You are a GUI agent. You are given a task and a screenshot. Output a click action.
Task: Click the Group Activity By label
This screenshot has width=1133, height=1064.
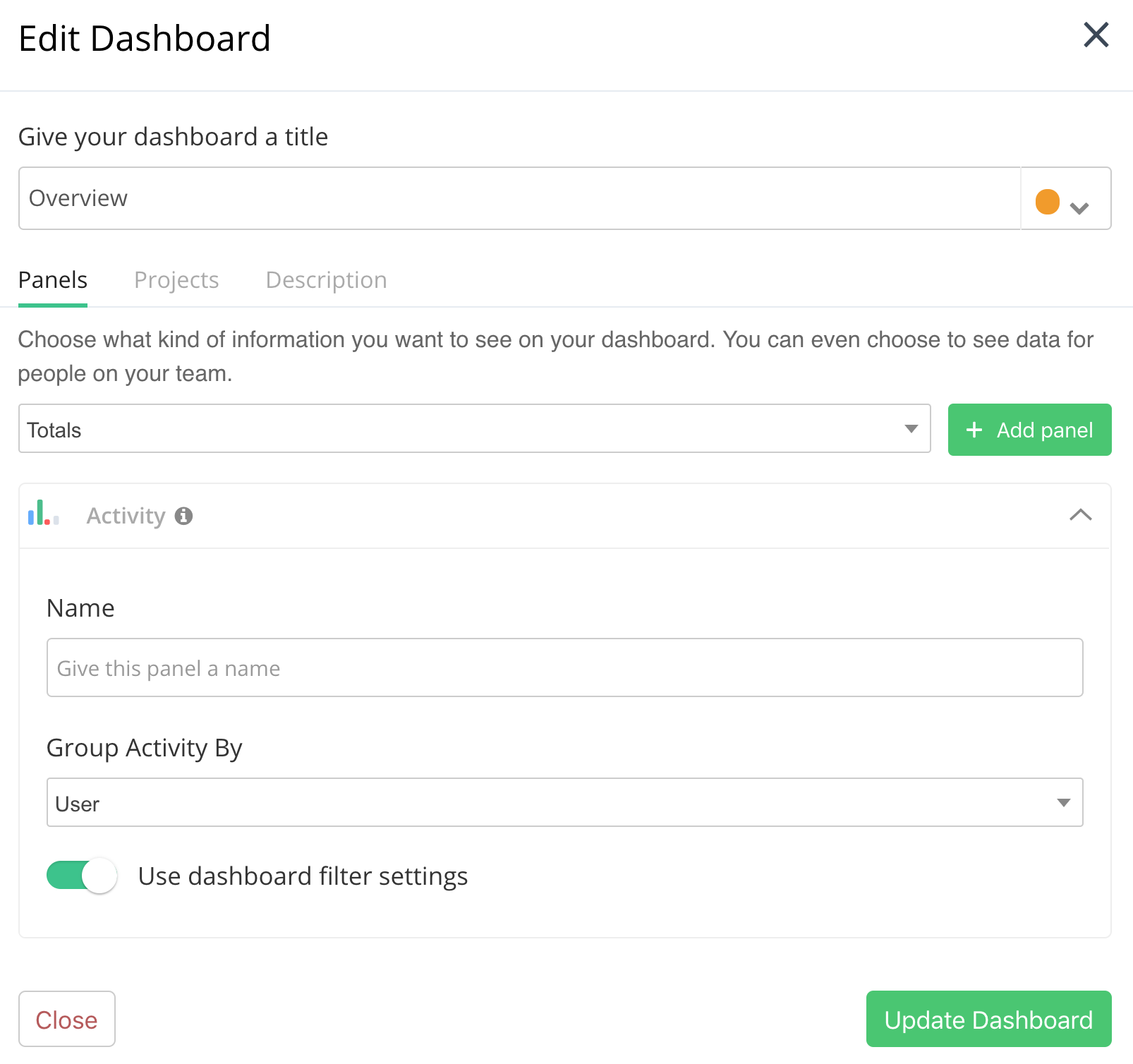[145, 748]
